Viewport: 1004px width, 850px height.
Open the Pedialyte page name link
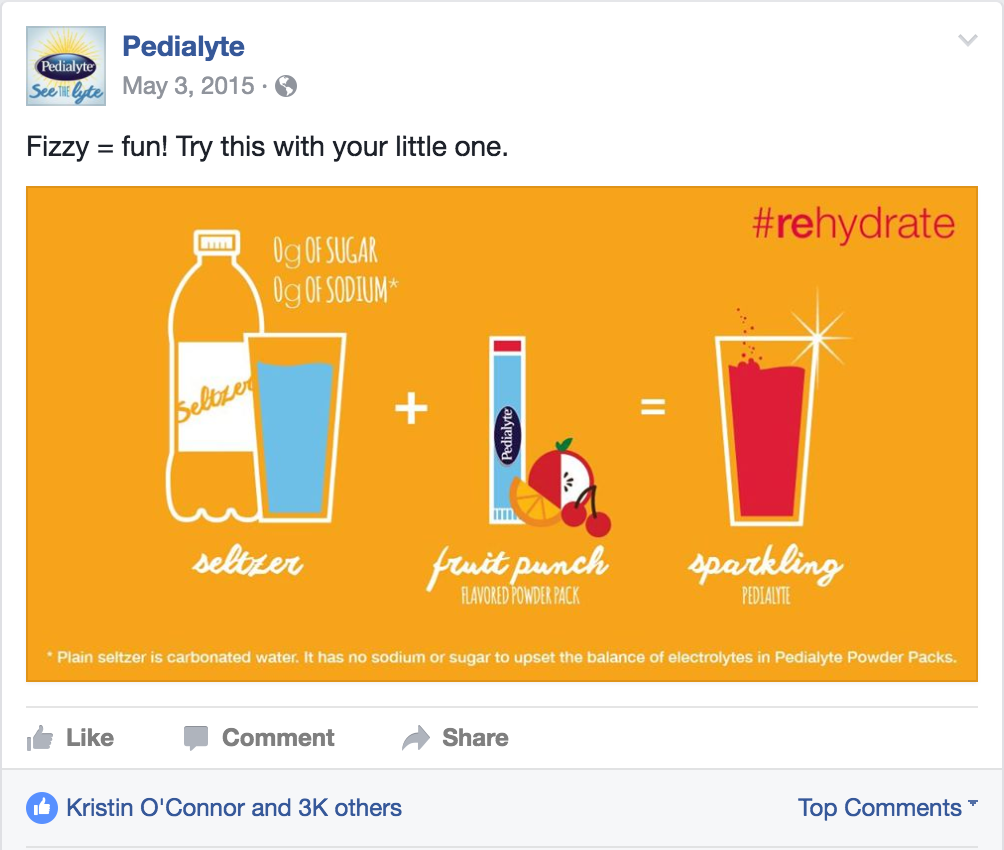[x=183, y=47]
